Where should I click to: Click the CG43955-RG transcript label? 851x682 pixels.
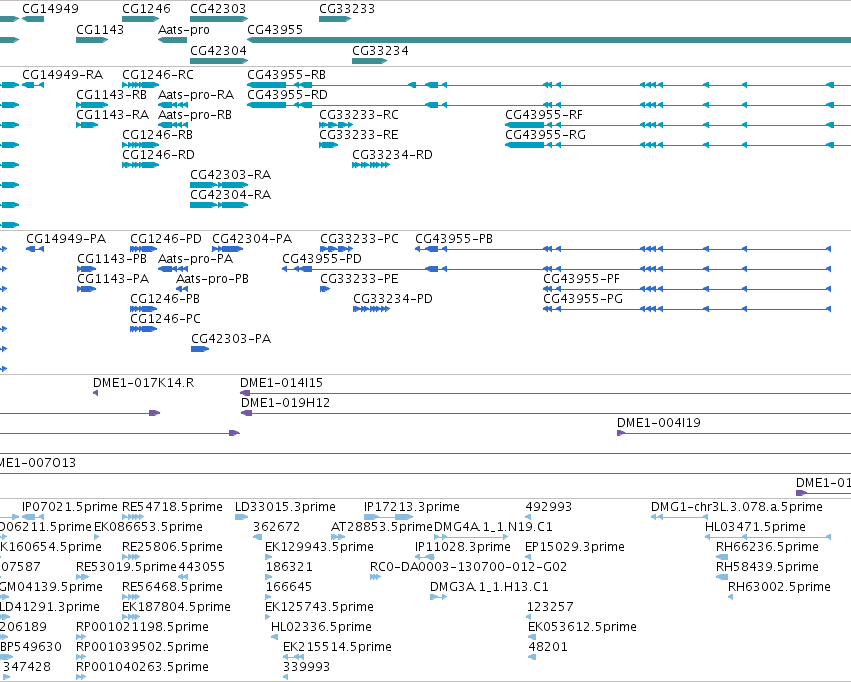545,135
